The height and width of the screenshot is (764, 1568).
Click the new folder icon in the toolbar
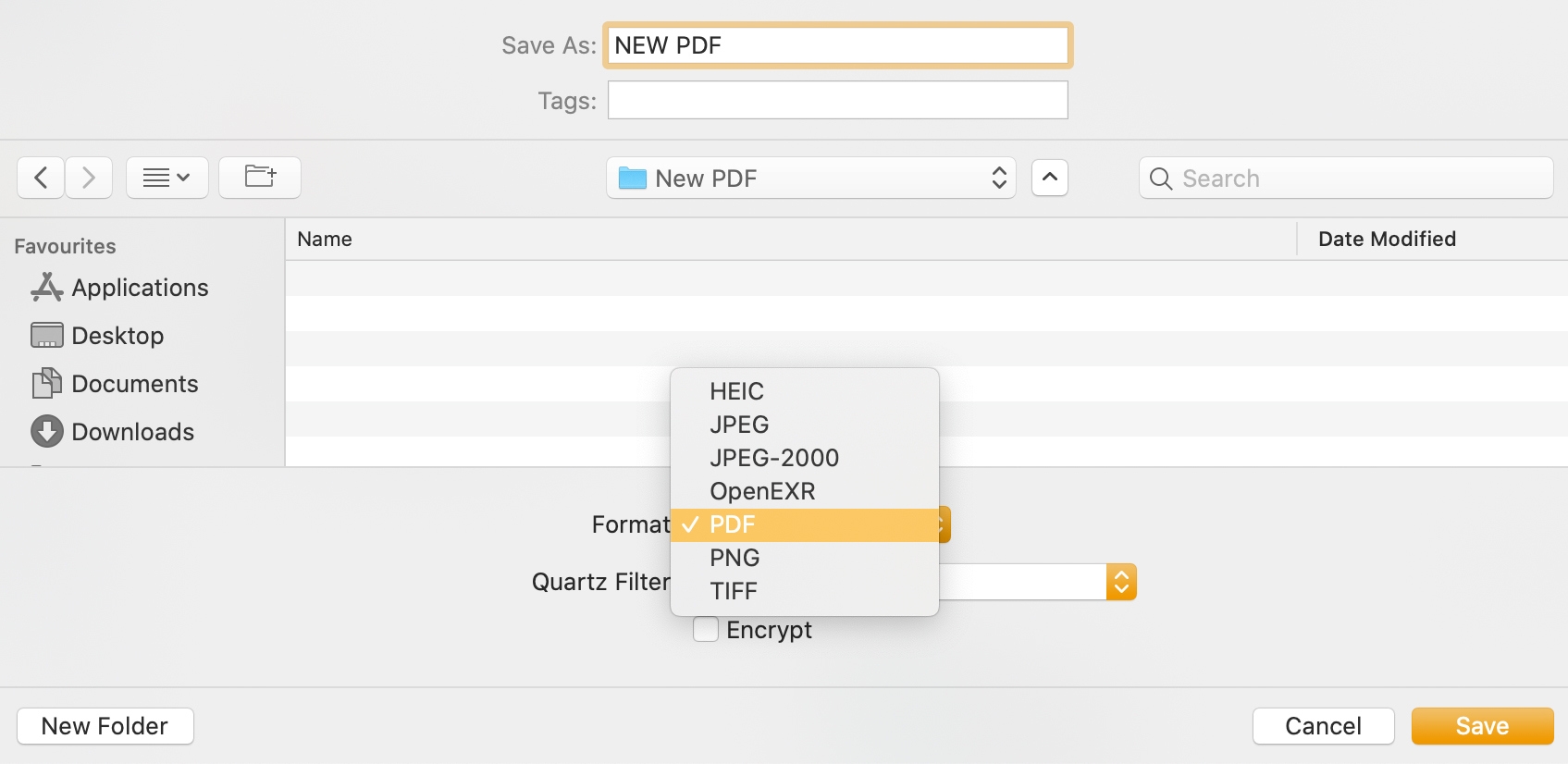(259, 178)
